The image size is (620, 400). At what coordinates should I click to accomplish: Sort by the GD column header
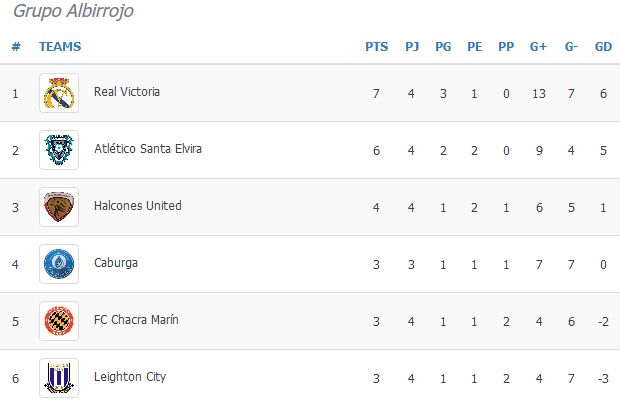(603, 46)
